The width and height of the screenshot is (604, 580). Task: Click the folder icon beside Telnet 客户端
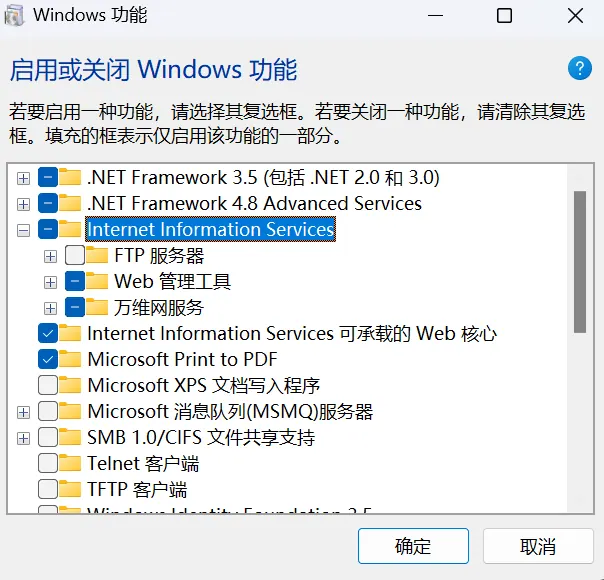click(70, 463)
